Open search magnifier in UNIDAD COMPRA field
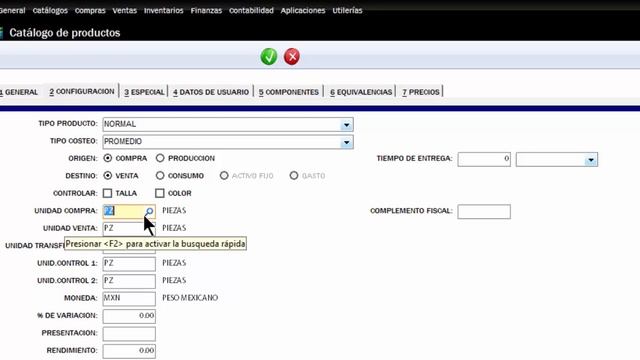Image resolution: width=640 pixels, height=360 pixels. [x=149, y=211]
